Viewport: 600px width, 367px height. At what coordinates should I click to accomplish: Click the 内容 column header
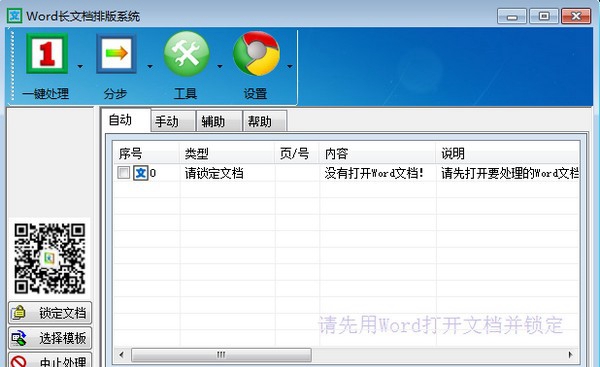378,153
